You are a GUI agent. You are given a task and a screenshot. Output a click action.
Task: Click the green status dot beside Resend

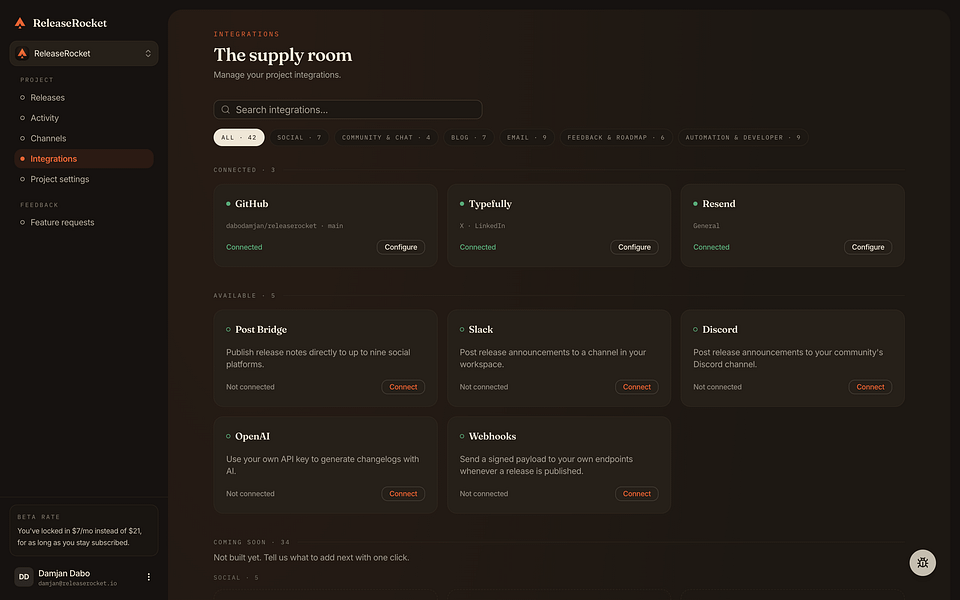(x=696, y=204)
